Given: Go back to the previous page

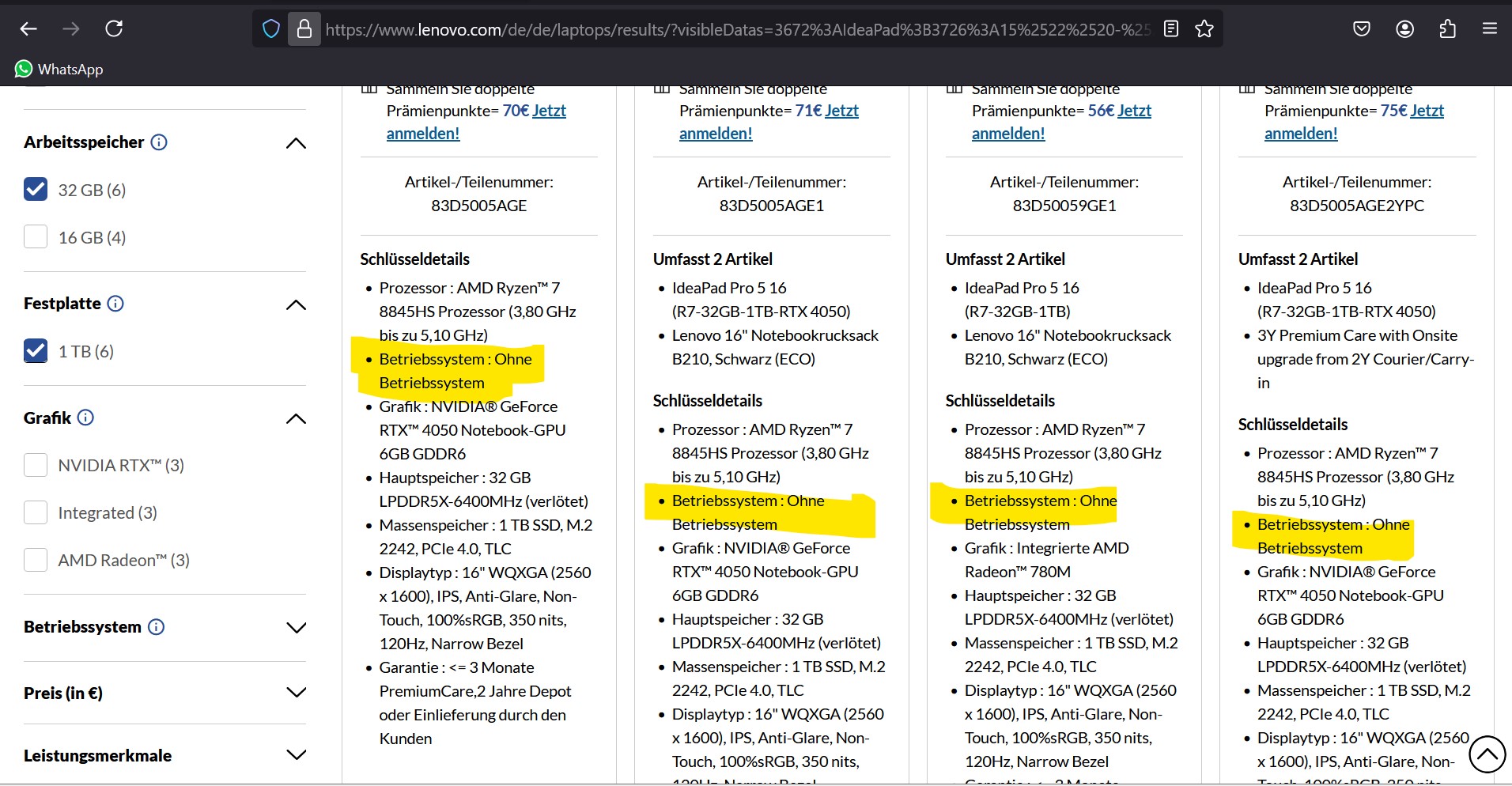Looking at the screenshot, I should click(28, 29).
